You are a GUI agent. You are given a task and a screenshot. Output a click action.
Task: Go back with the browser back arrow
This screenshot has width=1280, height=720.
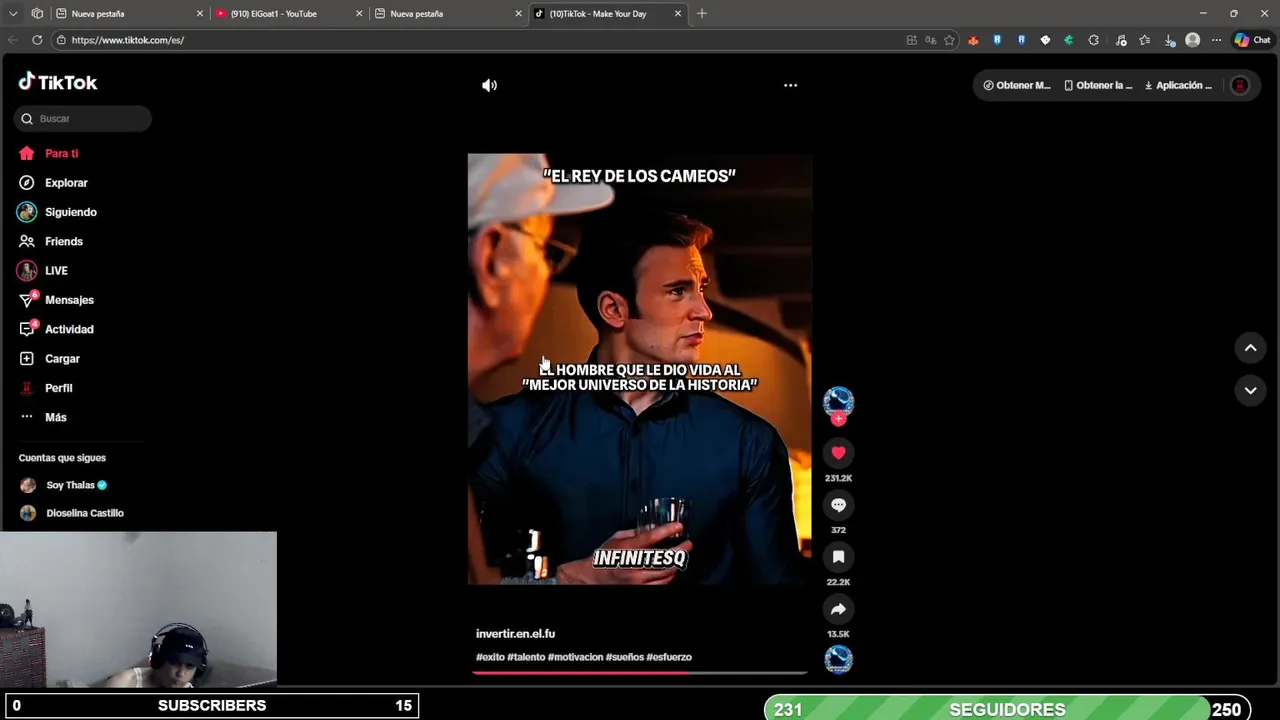click(x=13, y=40)
